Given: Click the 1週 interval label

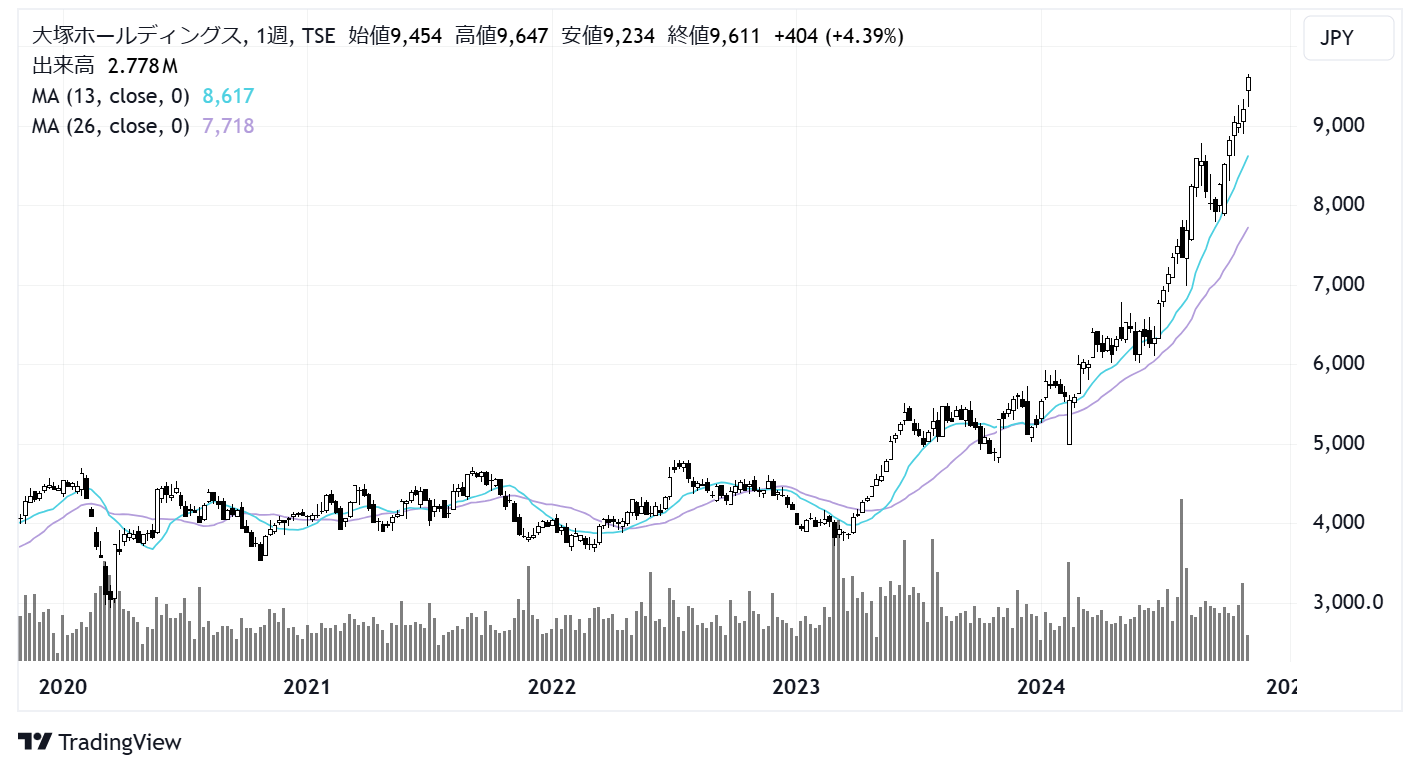Looking at the screenshot, I should [x=272, y=37].
